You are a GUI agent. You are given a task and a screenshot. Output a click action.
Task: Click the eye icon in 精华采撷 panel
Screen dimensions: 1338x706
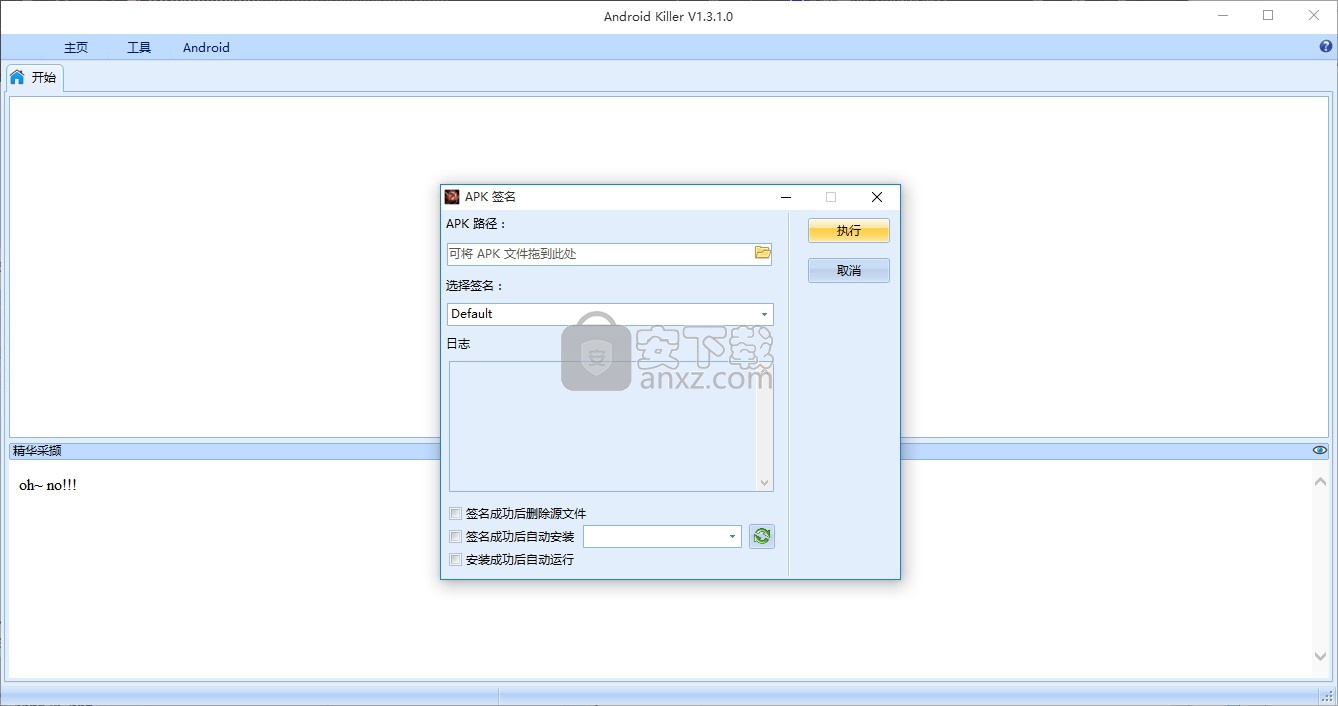[x=1320, y=450]
